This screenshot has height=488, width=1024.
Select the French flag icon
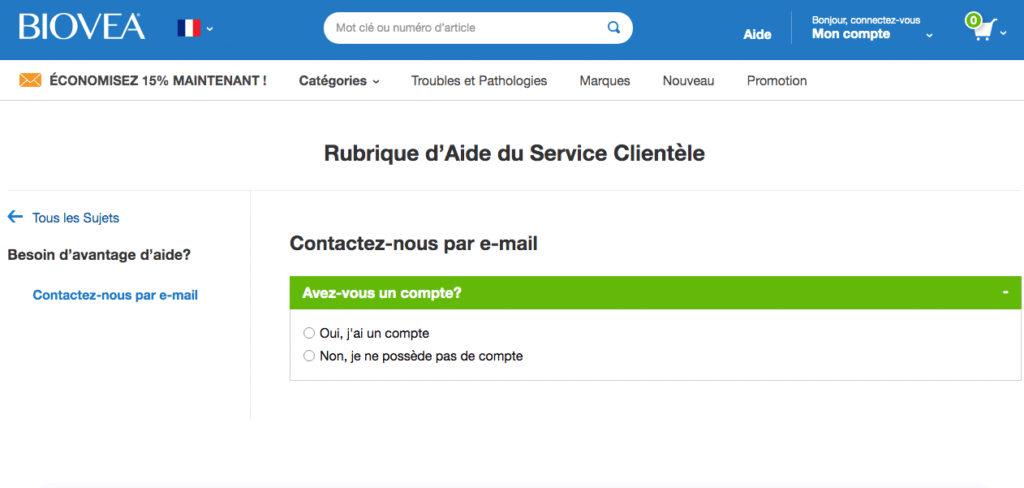tap(189, 28)
